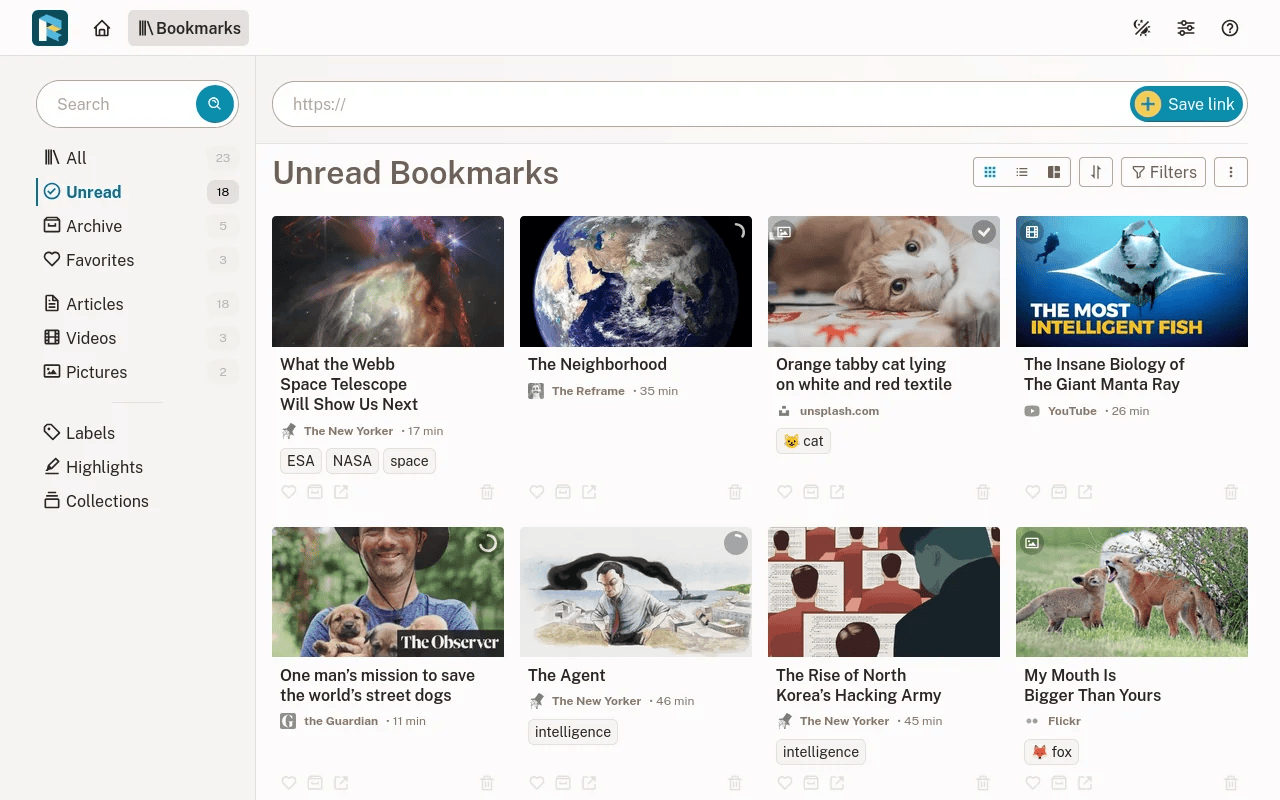The image size is (1280, 800).
Task: Delete the Giant Manta Ray bookmark
Action: point(1231,492)
